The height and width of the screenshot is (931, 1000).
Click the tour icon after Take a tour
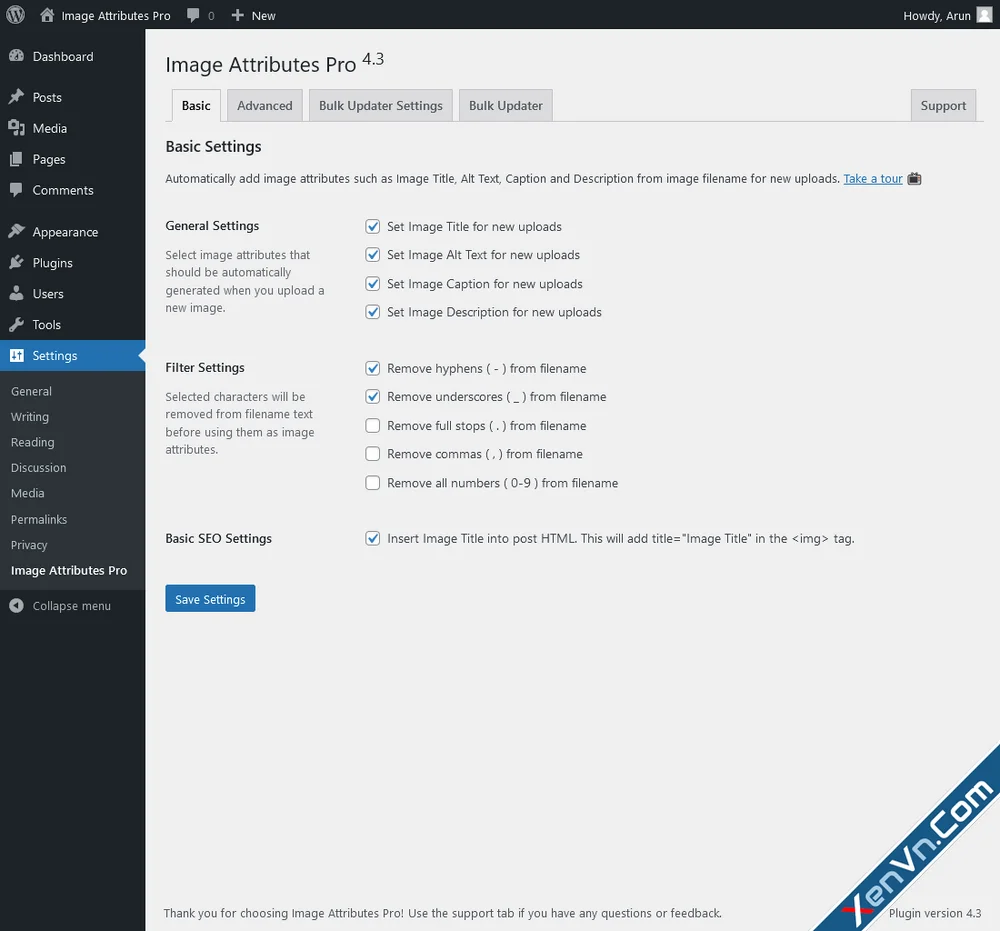[915, 179]
